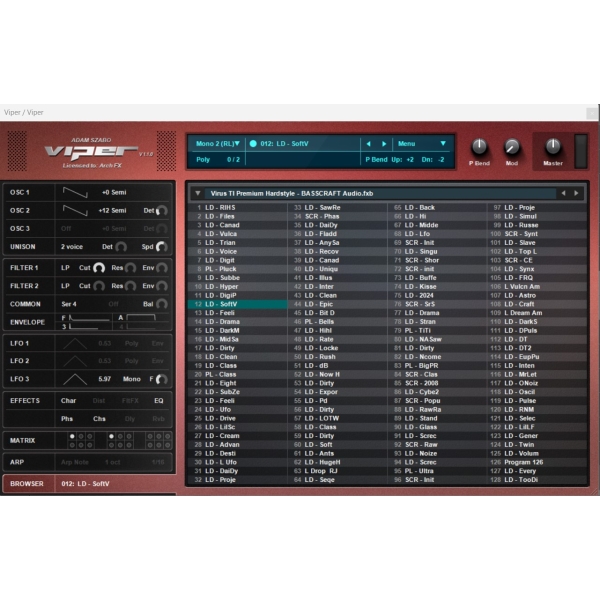Toggle the Dly delay effect
Viewport: 600px width, 600px height.
(x=130, y=419)
